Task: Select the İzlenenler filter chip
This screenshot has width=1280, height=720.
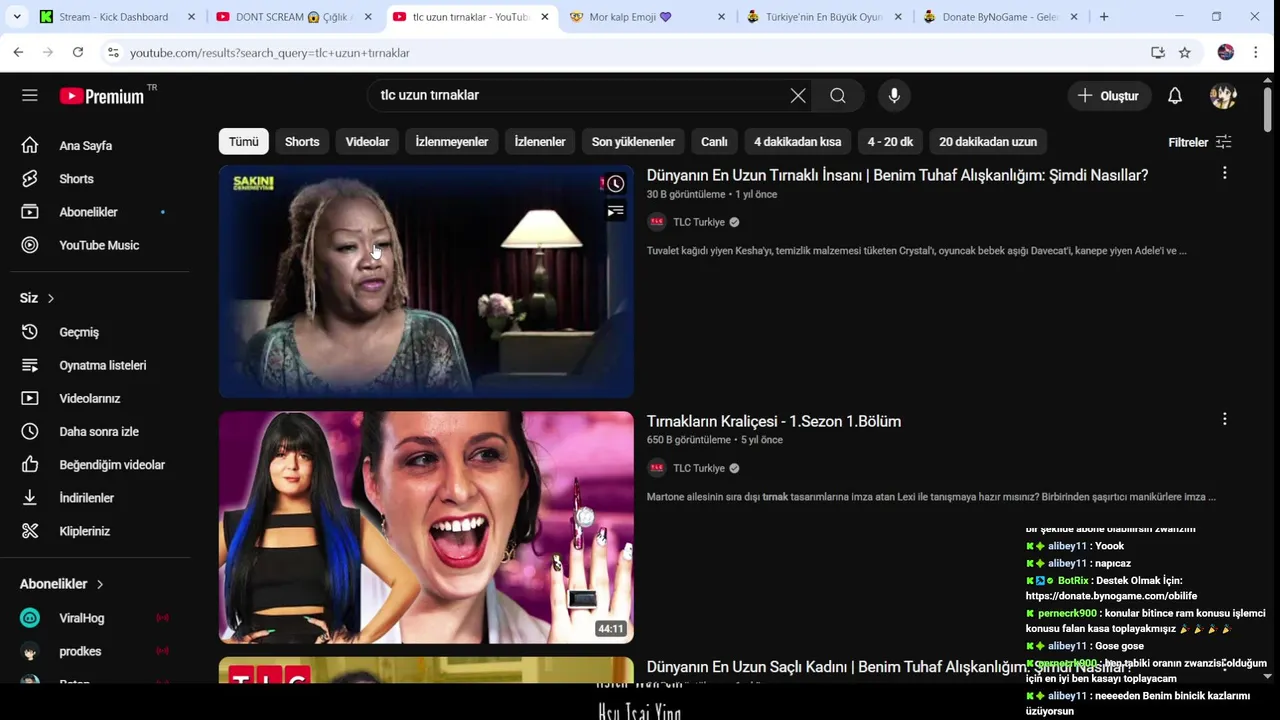Action: (540, 142)
